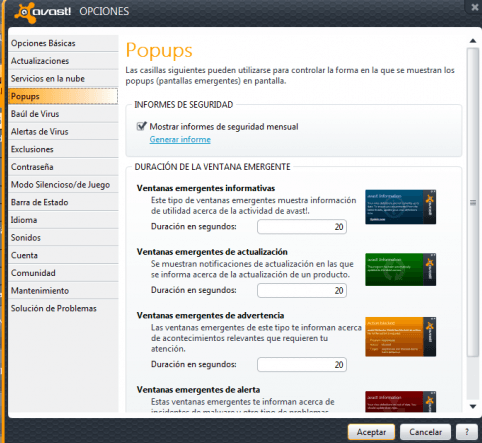Open Cuenta settings
482x443 pixels.
63,255
